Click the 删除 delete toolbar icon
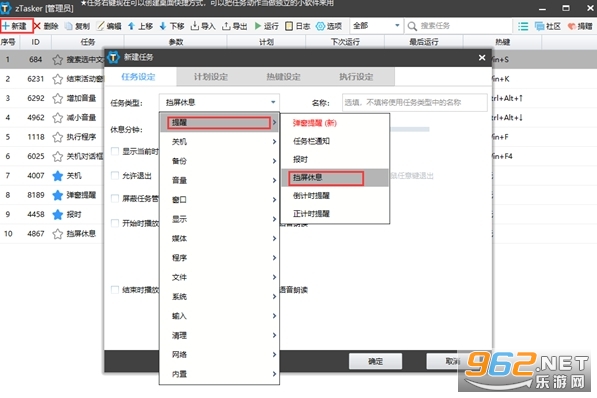Viewport: 597px width, 398px height. (x=38, y=26)
